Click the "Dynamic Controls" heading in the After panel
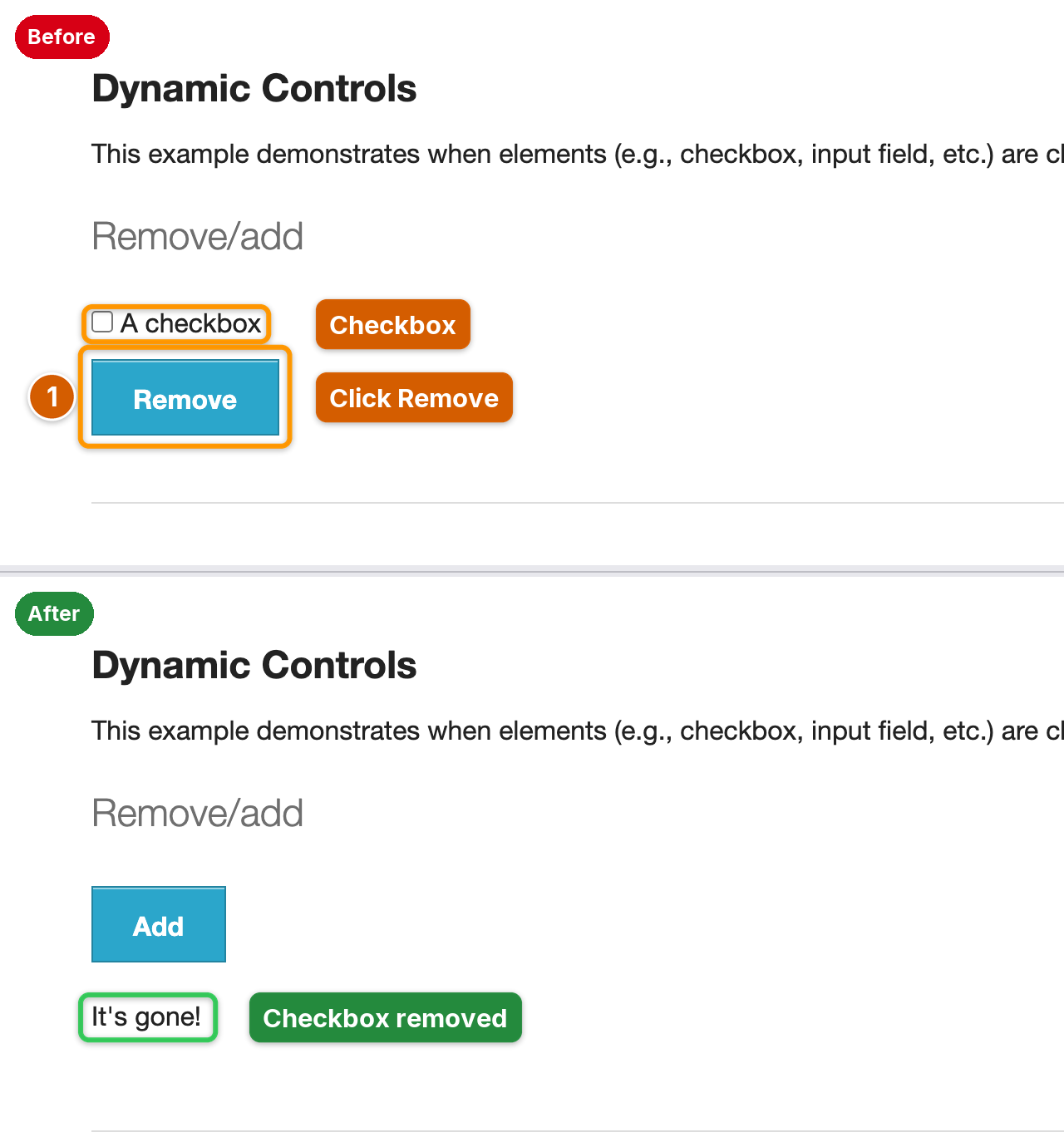 point(254,665)
